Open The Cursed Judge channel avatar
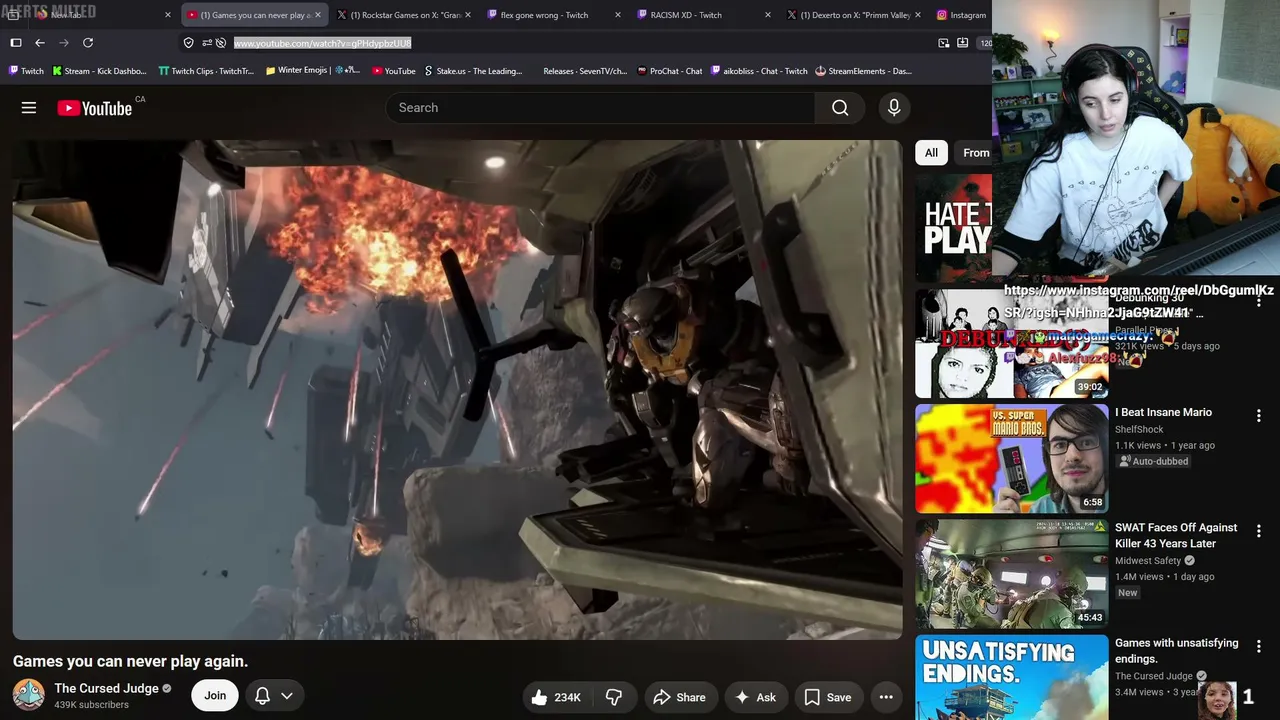 29,695
